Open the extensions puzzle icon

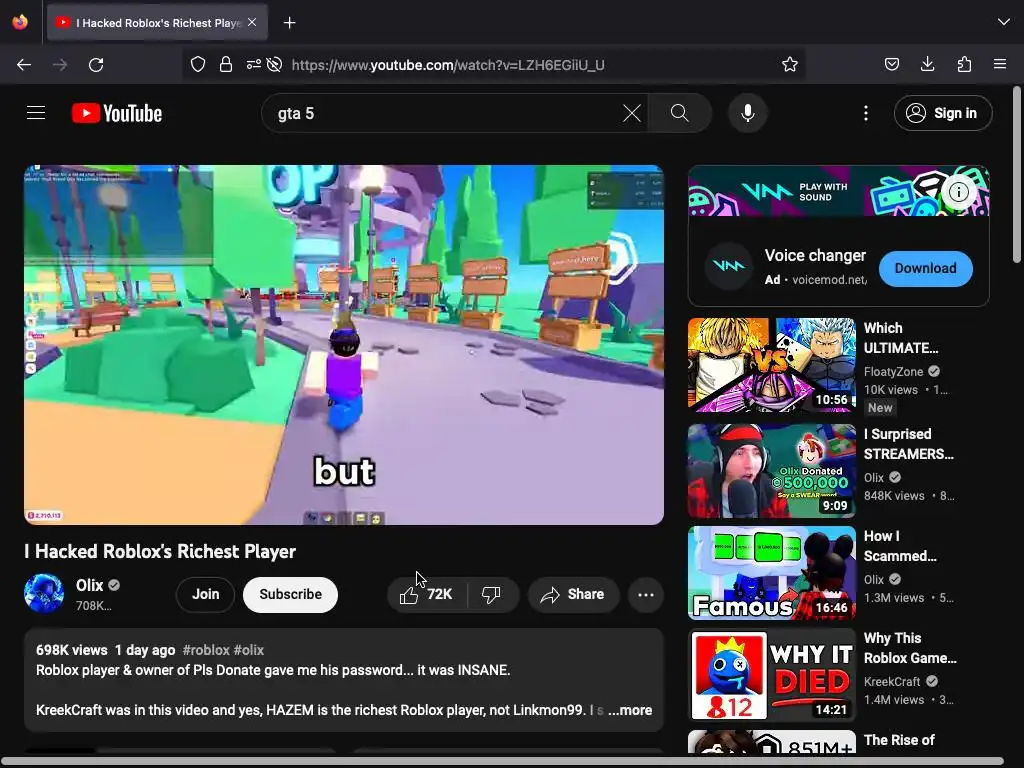[964, 64]
